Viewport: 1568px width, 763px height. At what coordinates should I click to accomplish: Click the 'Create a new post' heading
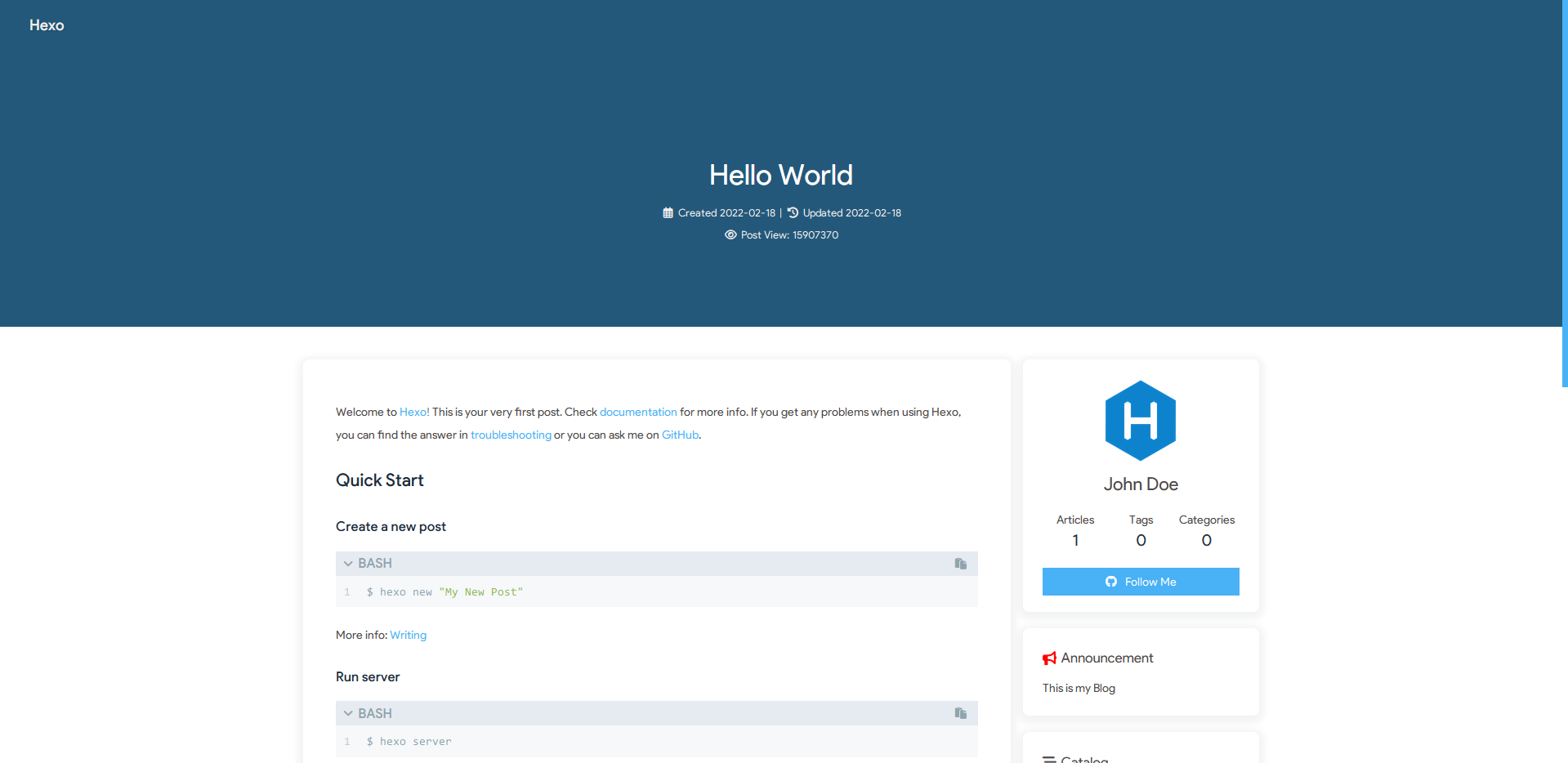(391, 527)
